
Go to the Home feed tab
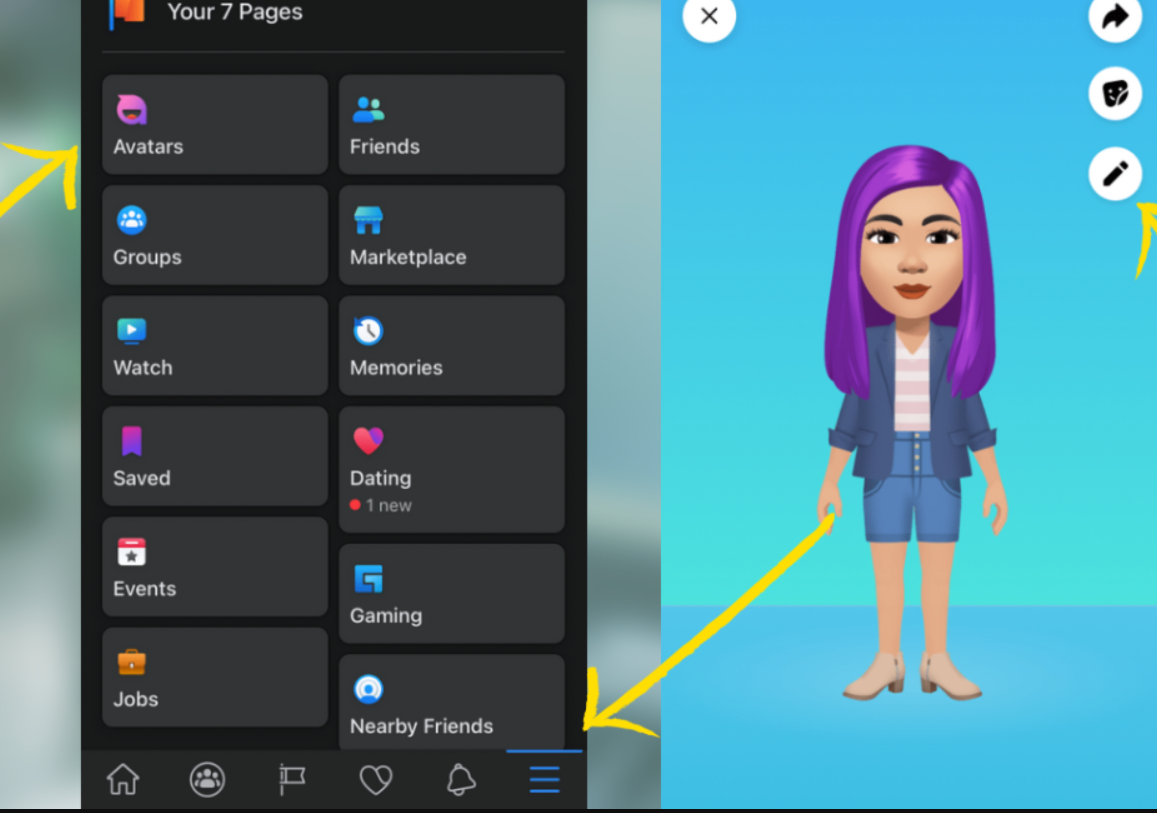coord(123,779)
